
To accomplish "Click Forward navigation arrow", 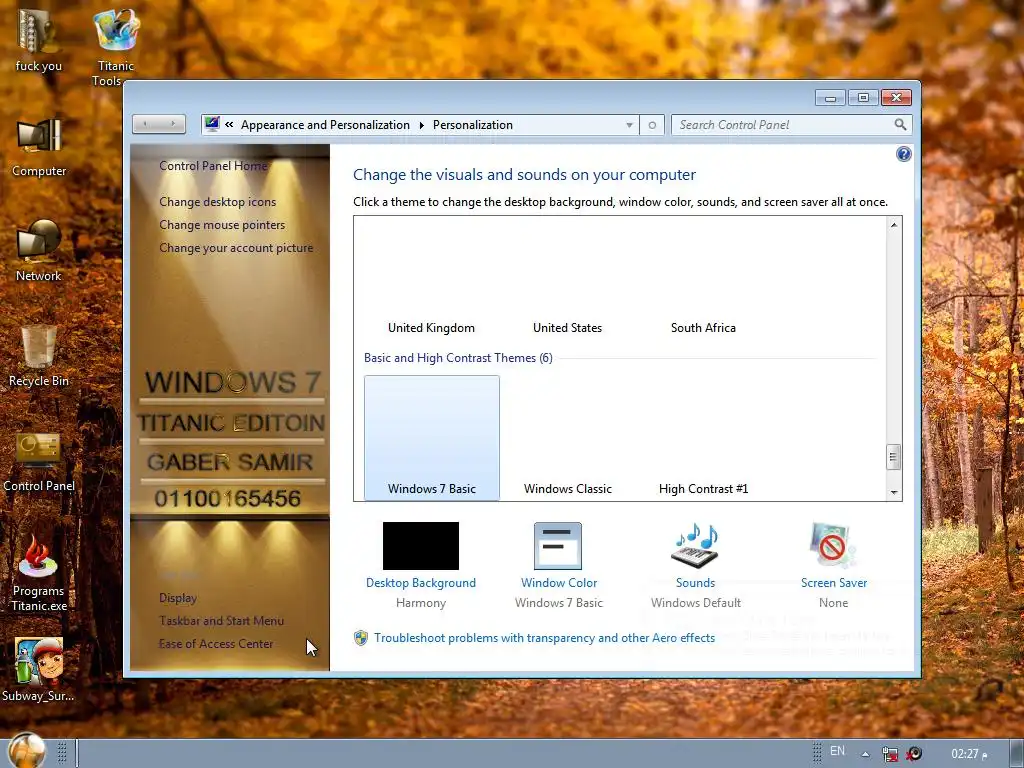I will click(173, 124).
